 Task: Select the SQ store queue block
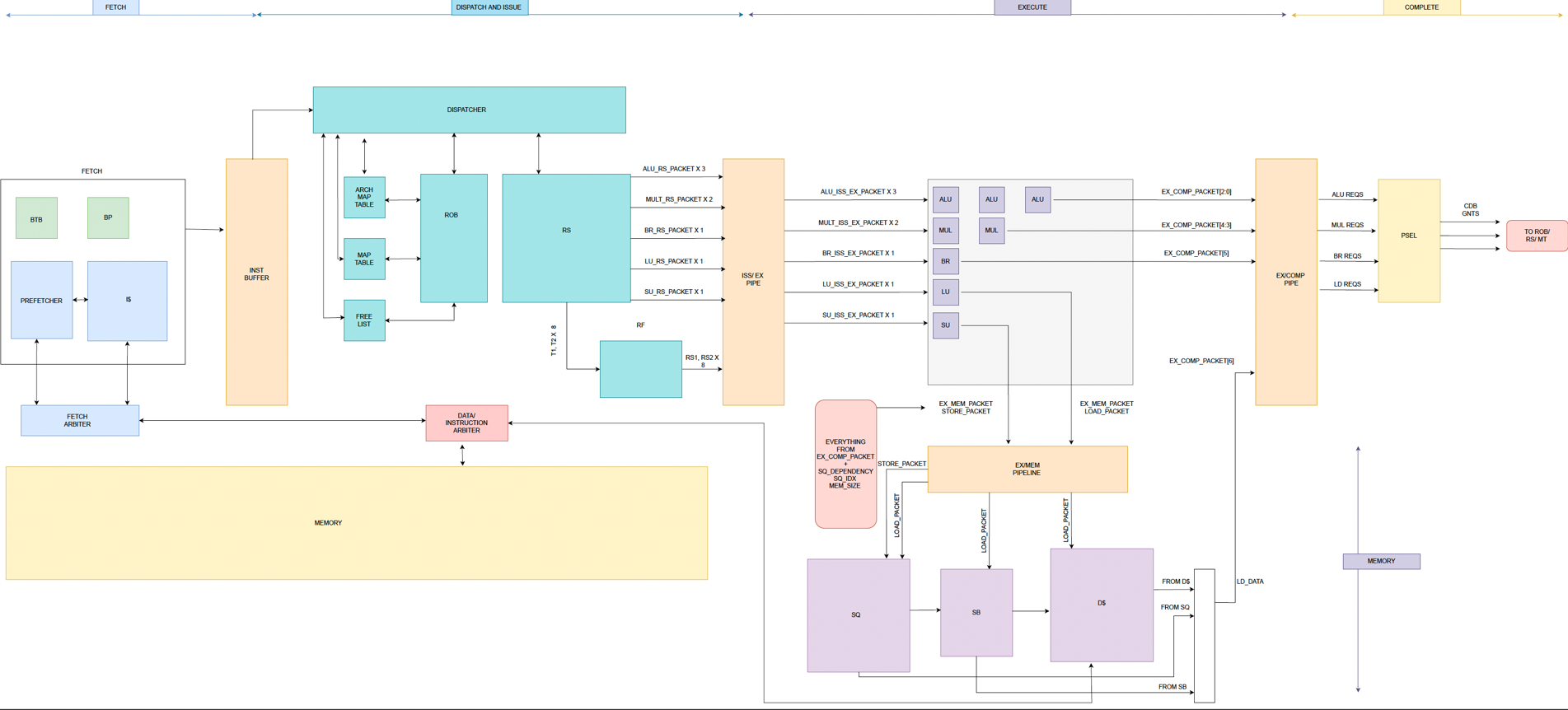coord(858,615)
